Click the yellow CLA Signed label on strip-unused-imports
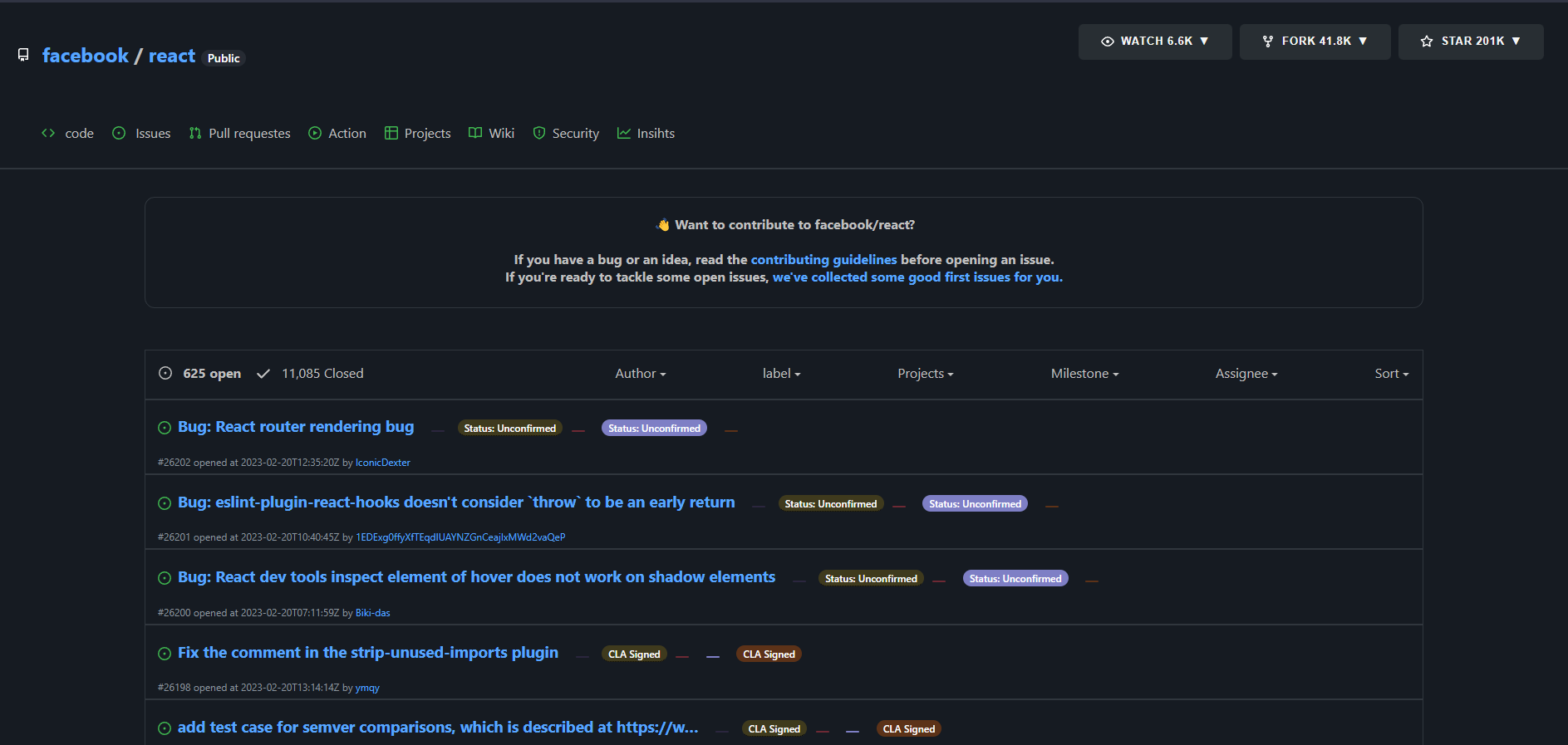 click(x=634, y=654)
